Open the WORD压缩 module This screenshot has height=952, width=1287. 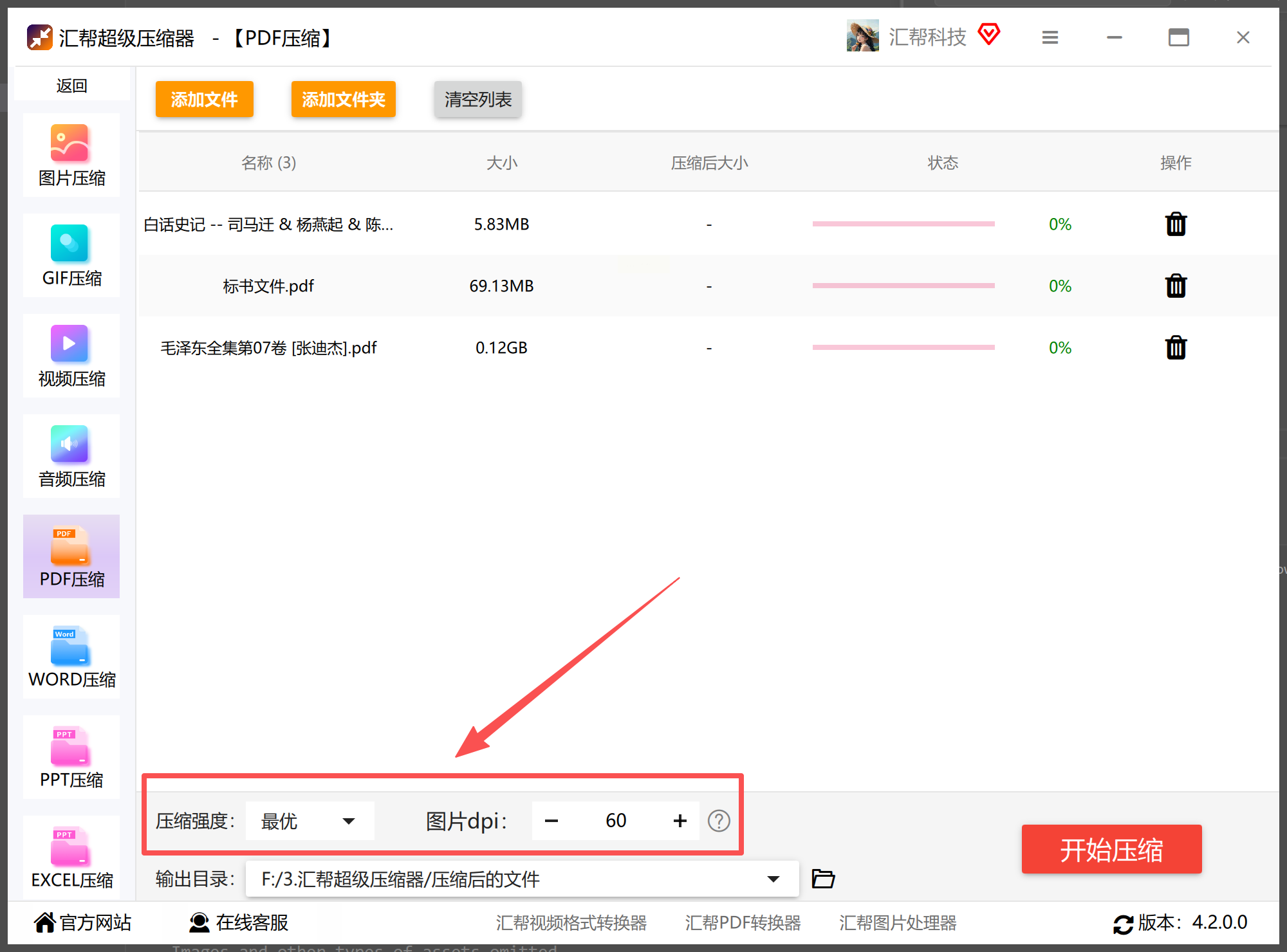(71, 657)
